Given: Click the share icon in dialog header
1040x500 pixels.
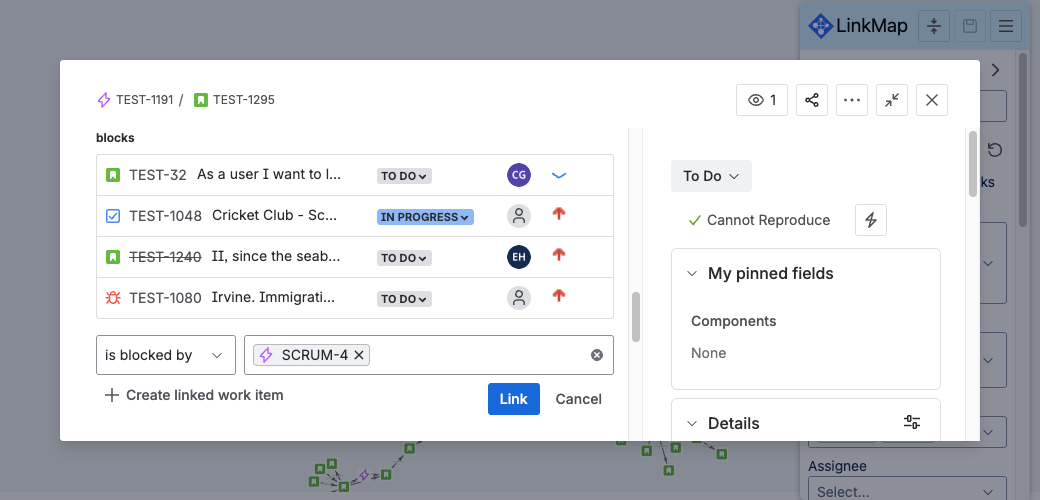Looking at the screenshot, I should click(x=812, y=100).
